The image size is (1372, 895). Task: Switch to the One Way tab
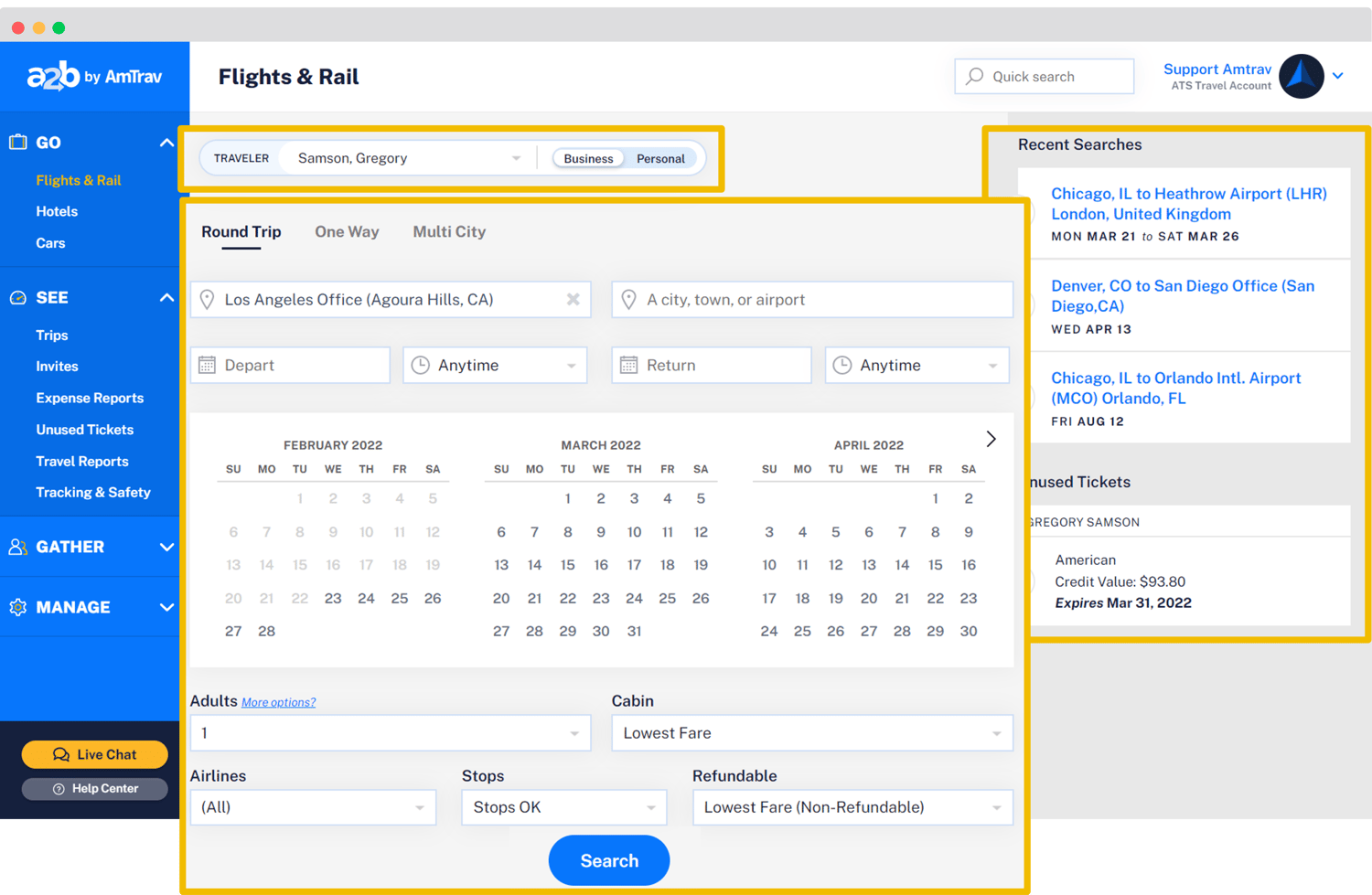[x=347, y=232]
